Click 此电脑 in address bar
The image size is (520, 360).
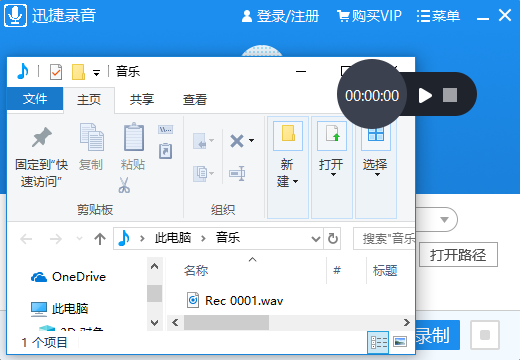[173, 238]
